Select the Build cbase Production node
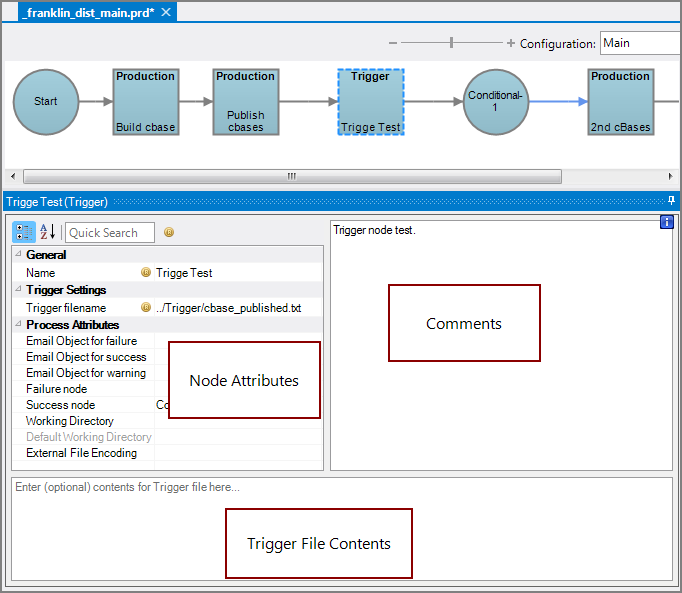The image size is (682, 593). coord(146,102)
